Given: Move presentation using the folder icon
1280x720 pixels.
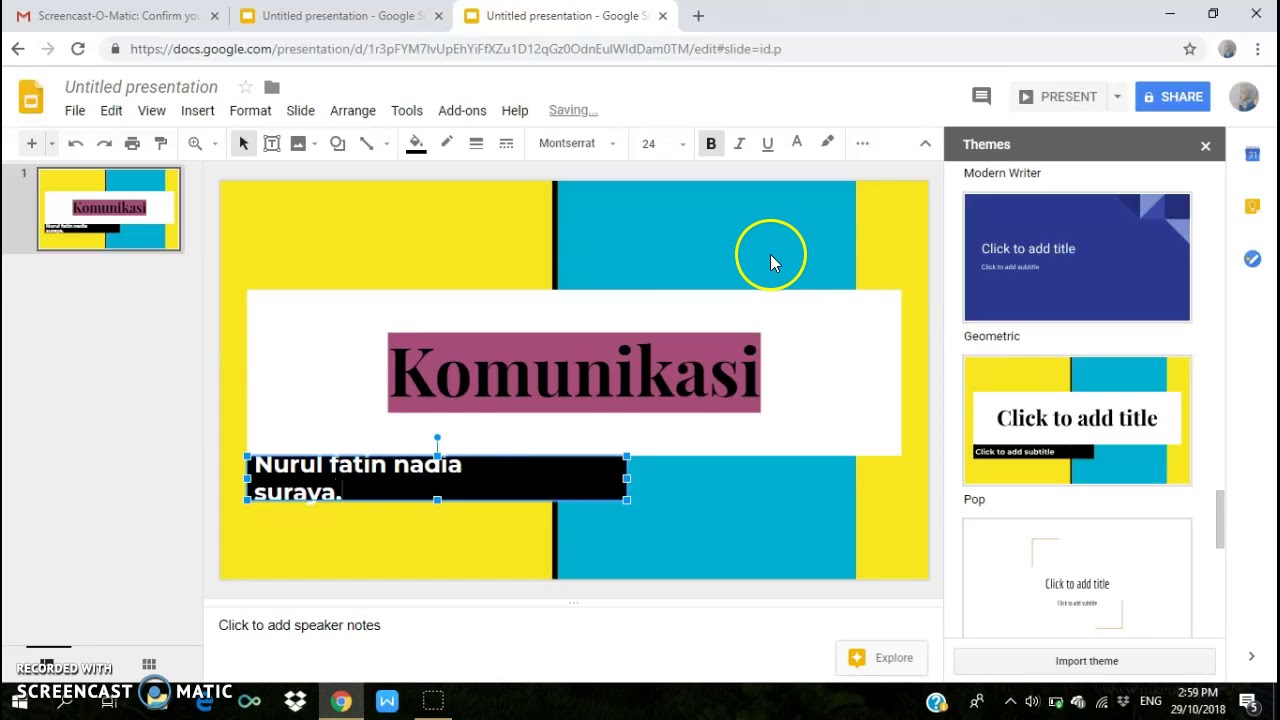Looking at the screenshot, I should tap(272, 87).
